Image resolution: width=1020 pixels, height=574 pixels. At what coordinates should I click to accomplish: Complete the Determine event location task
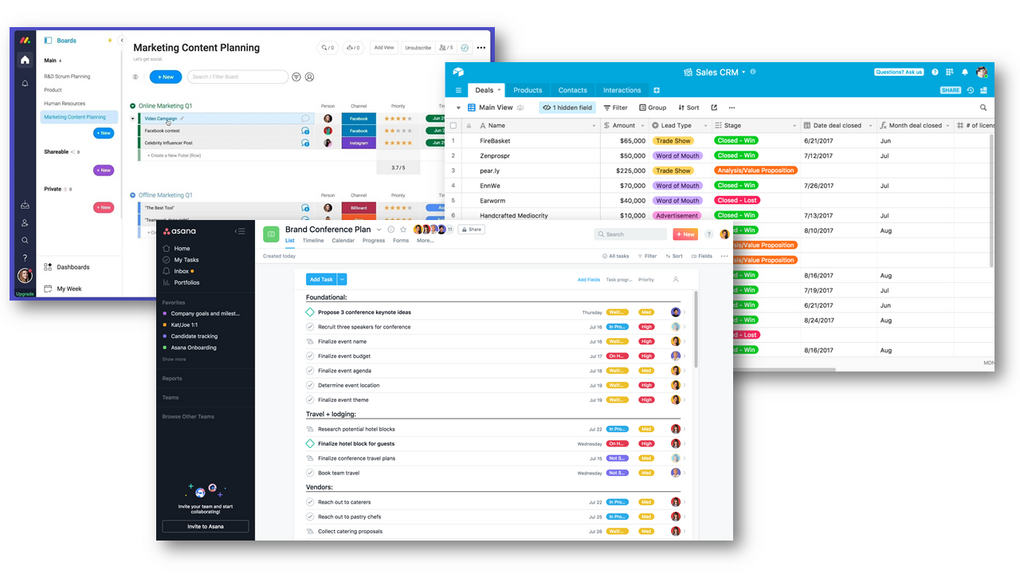310,385
